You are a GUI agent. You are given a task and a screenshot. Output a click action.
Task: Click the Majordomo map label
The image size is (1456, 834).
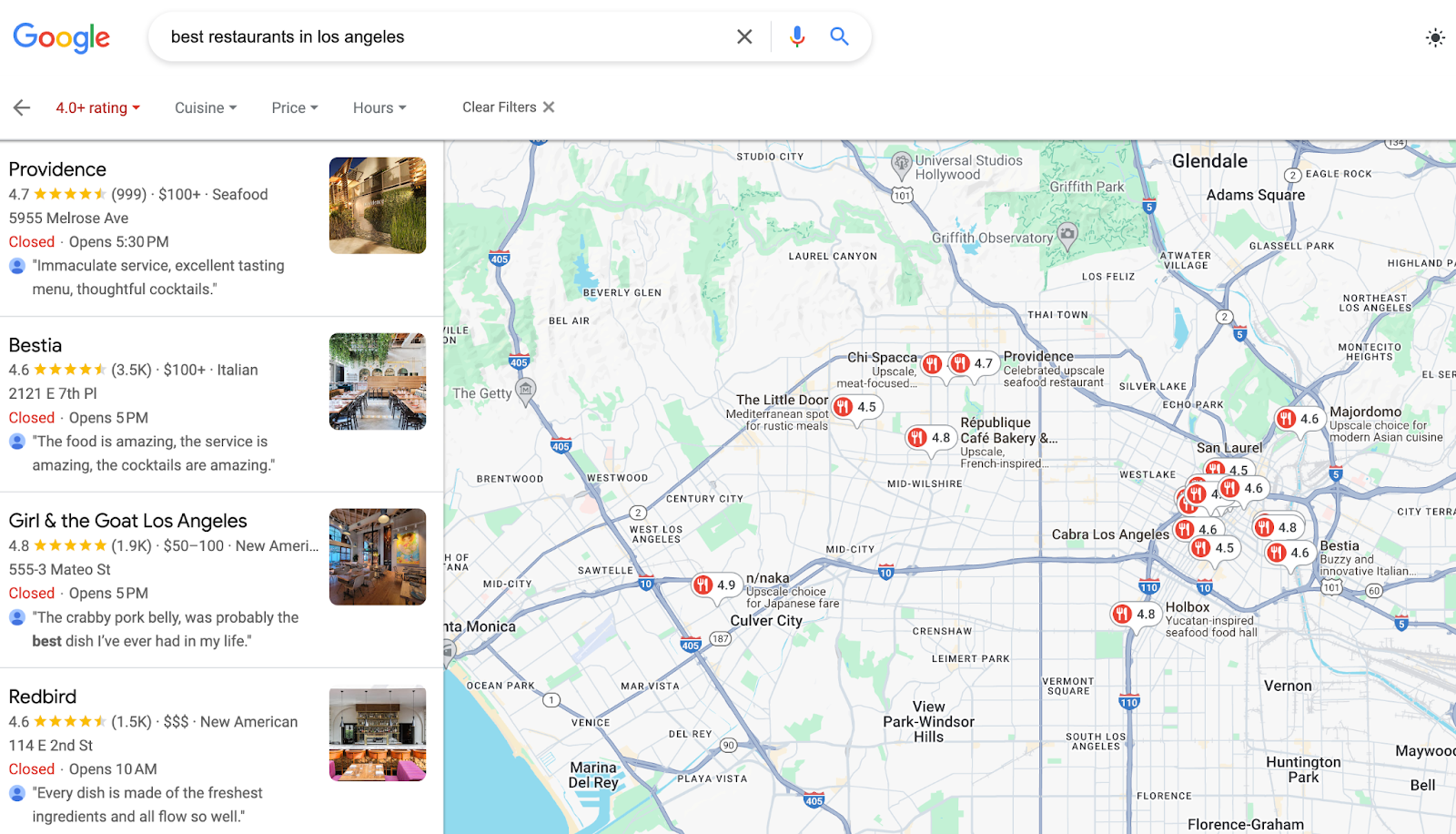[1365, 412]
